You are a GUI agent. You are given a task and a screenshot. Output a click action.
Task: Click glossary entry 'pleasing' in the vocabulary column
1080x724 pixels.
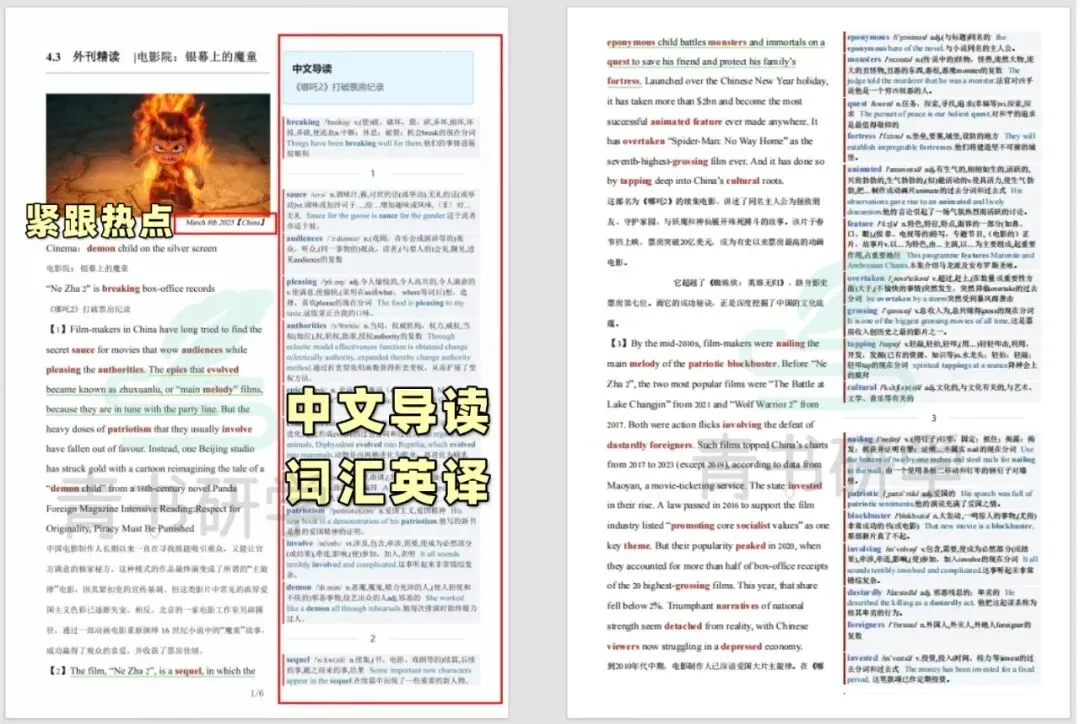(302, 282)
